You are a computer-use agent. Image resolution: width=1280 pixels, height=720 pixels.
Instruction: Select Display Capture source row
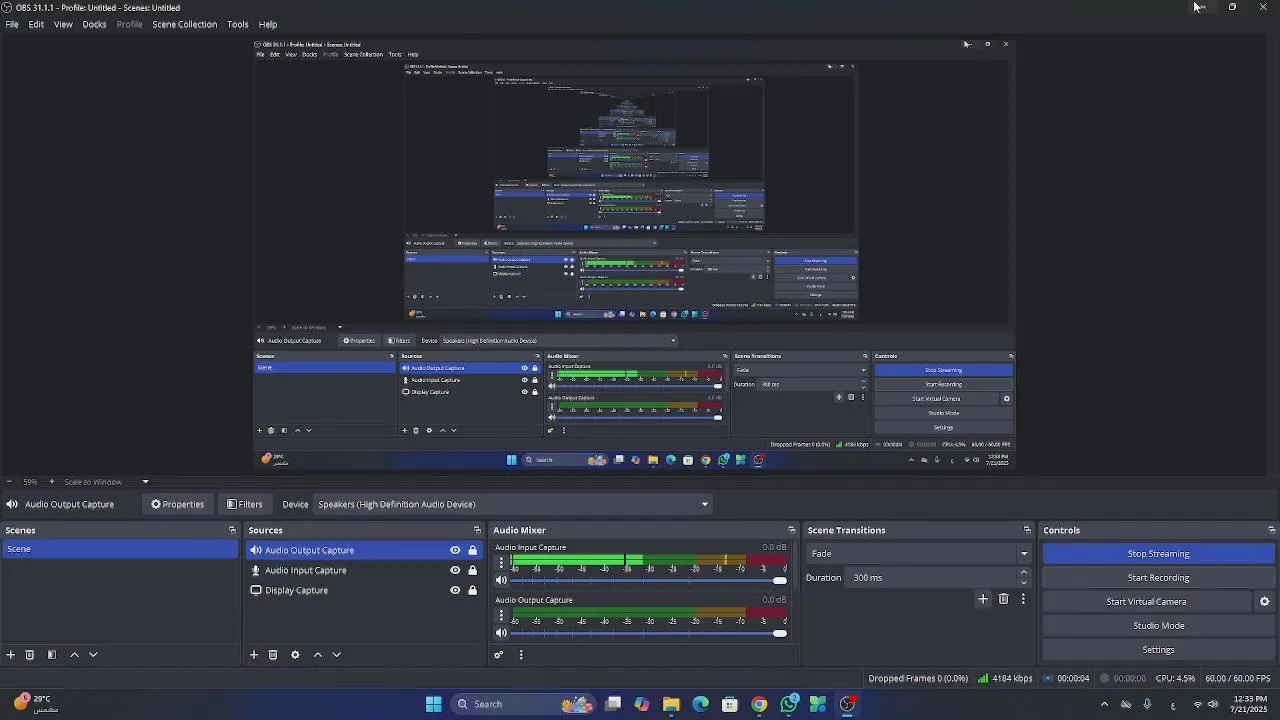pyautogui.click(x=364, y=591)
